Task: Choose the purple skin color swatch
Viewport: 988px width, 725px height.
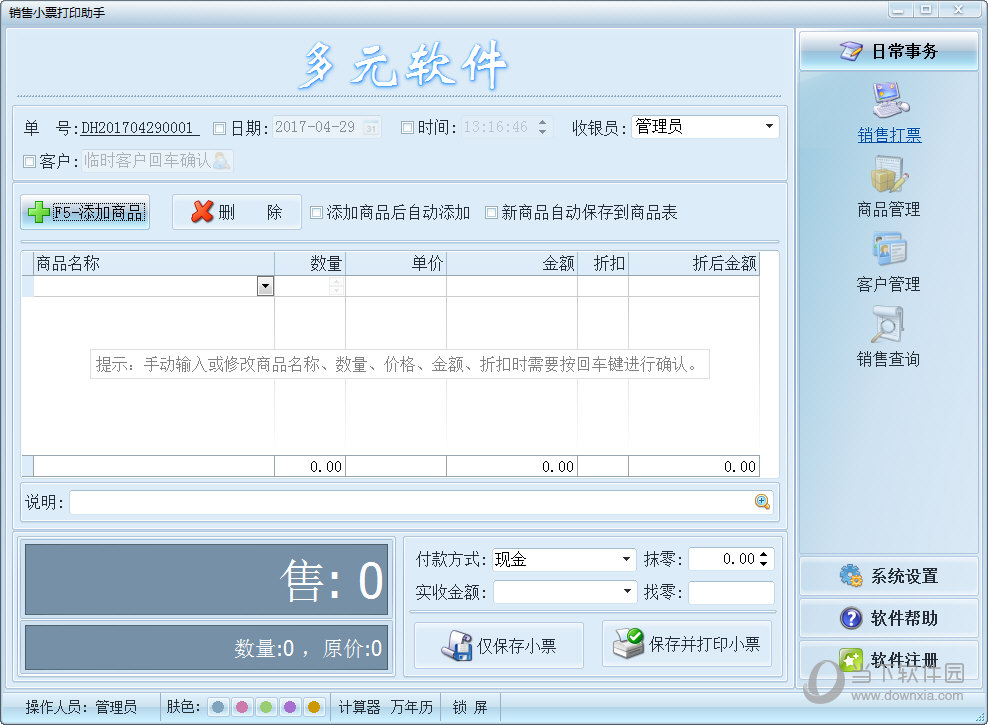Action: point(290,707)
